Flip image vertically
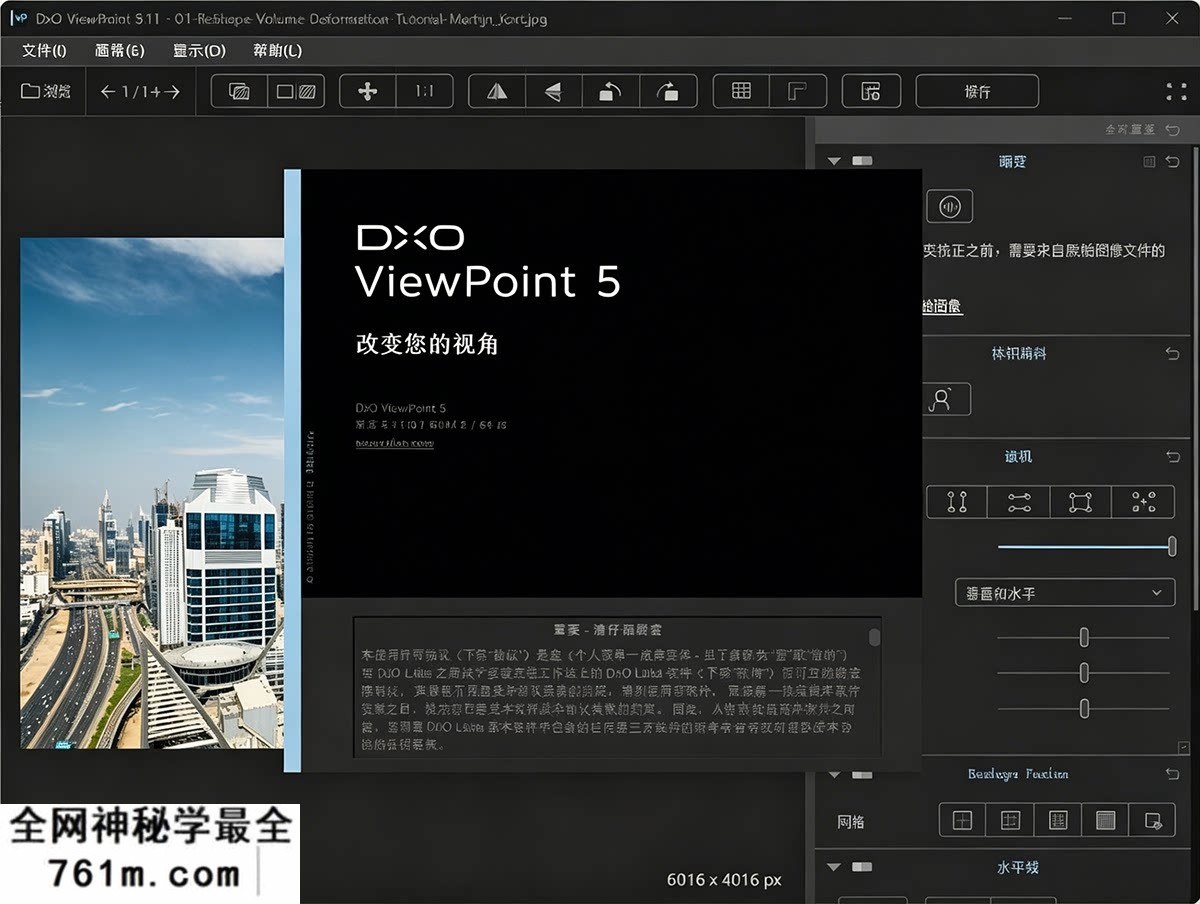 (x=553, y=91)
